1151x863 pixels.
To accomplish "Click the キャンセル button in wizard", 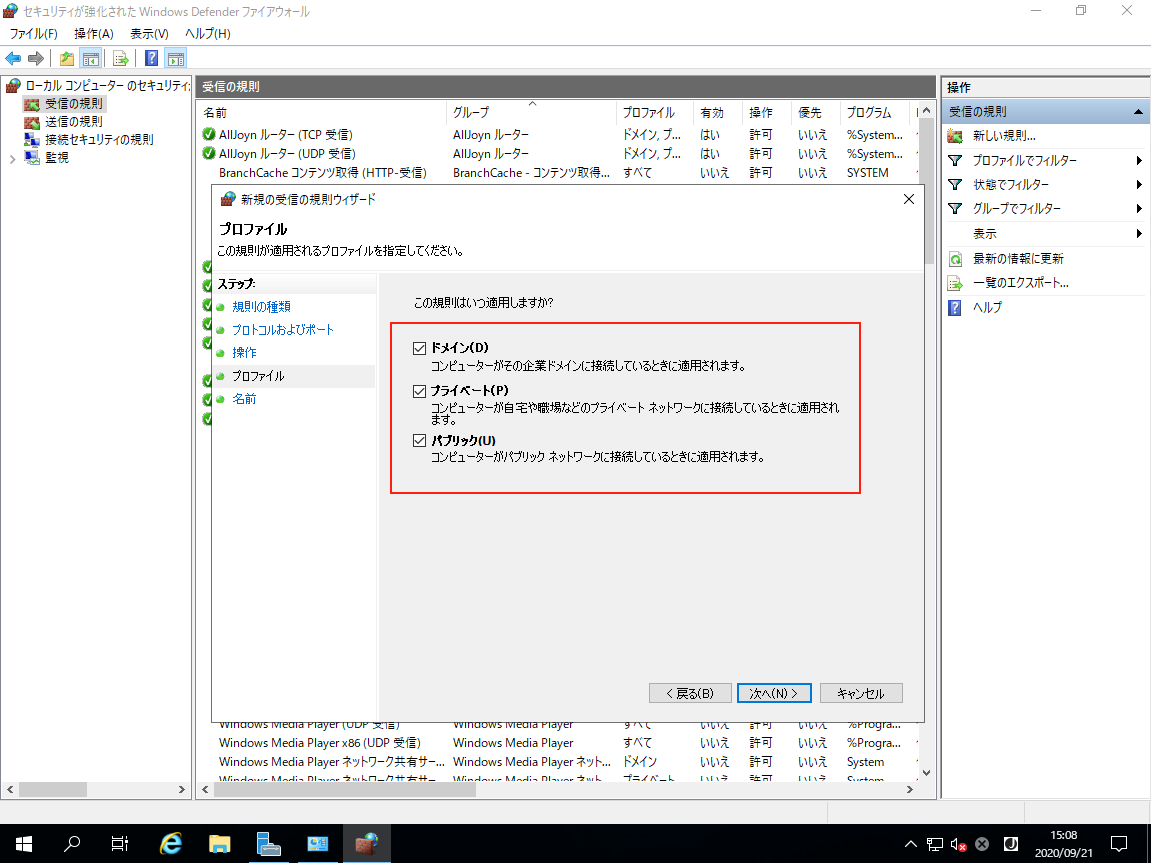I will (861, 693).
